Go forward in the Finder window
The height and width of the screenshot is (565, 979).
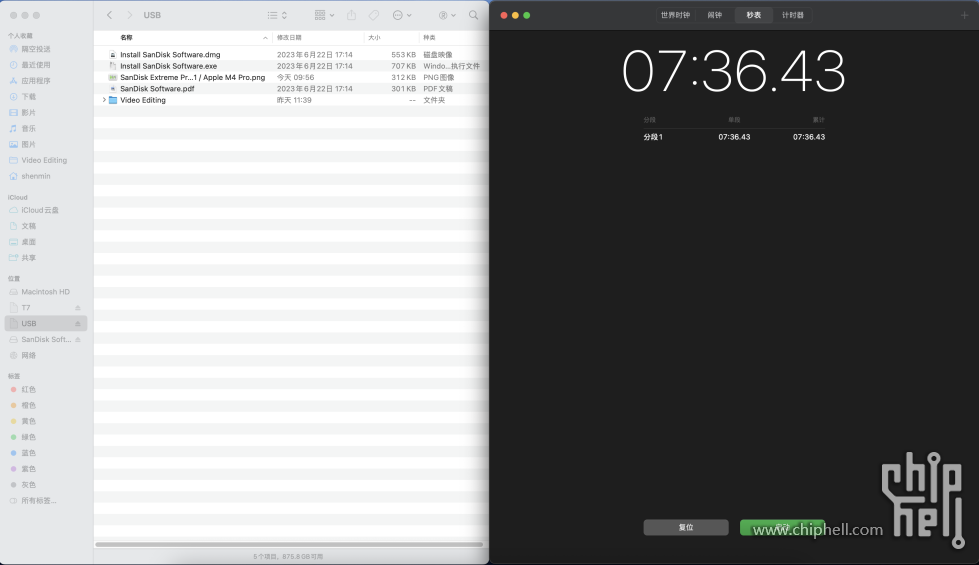click(x=129, y=15)
